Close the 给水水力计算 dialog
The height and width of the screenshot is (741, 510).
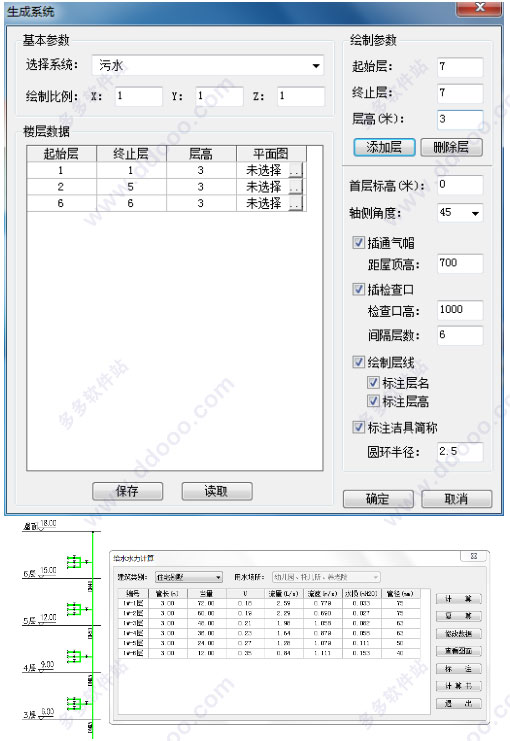click(x=474, y=556)
